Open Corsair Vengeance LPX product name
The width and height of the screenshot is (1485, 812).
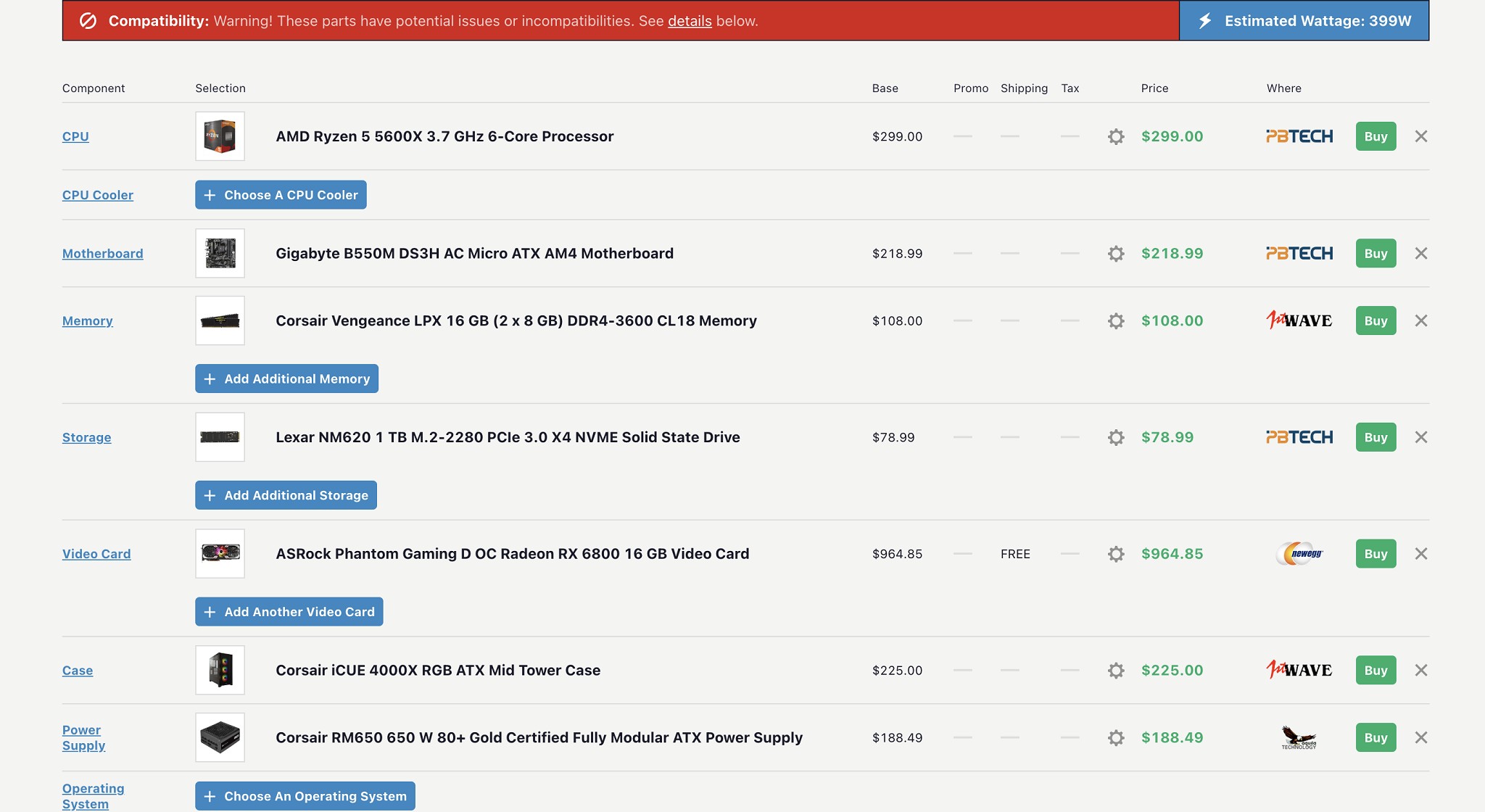coord(516,320)
